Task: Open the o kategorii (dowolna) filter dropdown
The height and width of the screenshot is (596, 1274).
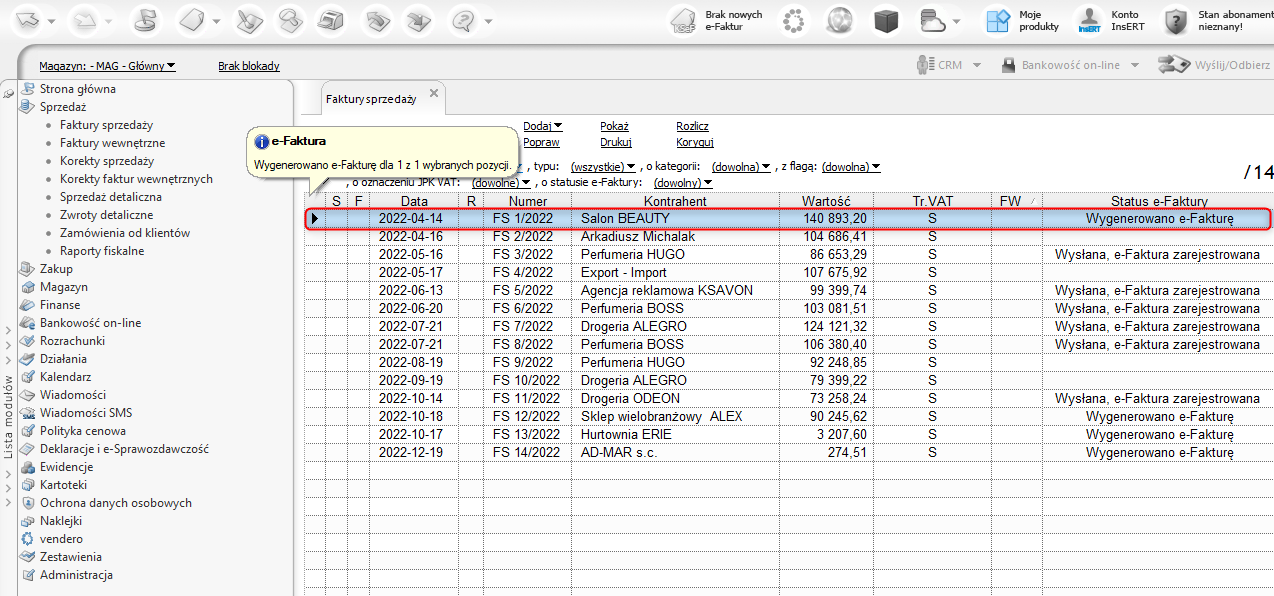Action: pyautogui.click(x=741, y=167)
